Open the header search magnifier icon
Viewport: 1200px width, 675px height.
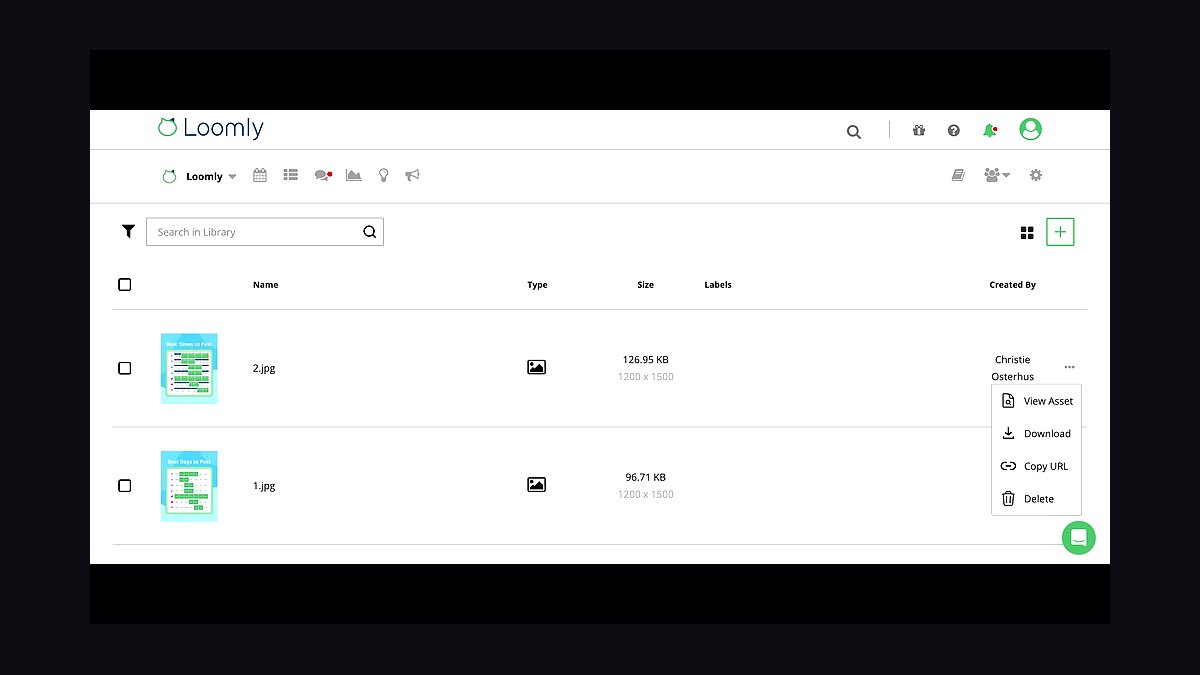(854, 131)
